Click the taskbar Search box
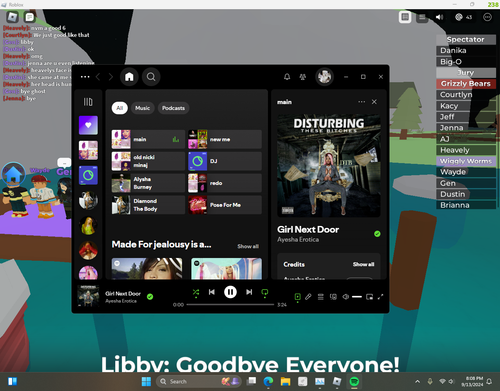The width and height of the screenshot is (500, 391). click(x=199, y=382)
